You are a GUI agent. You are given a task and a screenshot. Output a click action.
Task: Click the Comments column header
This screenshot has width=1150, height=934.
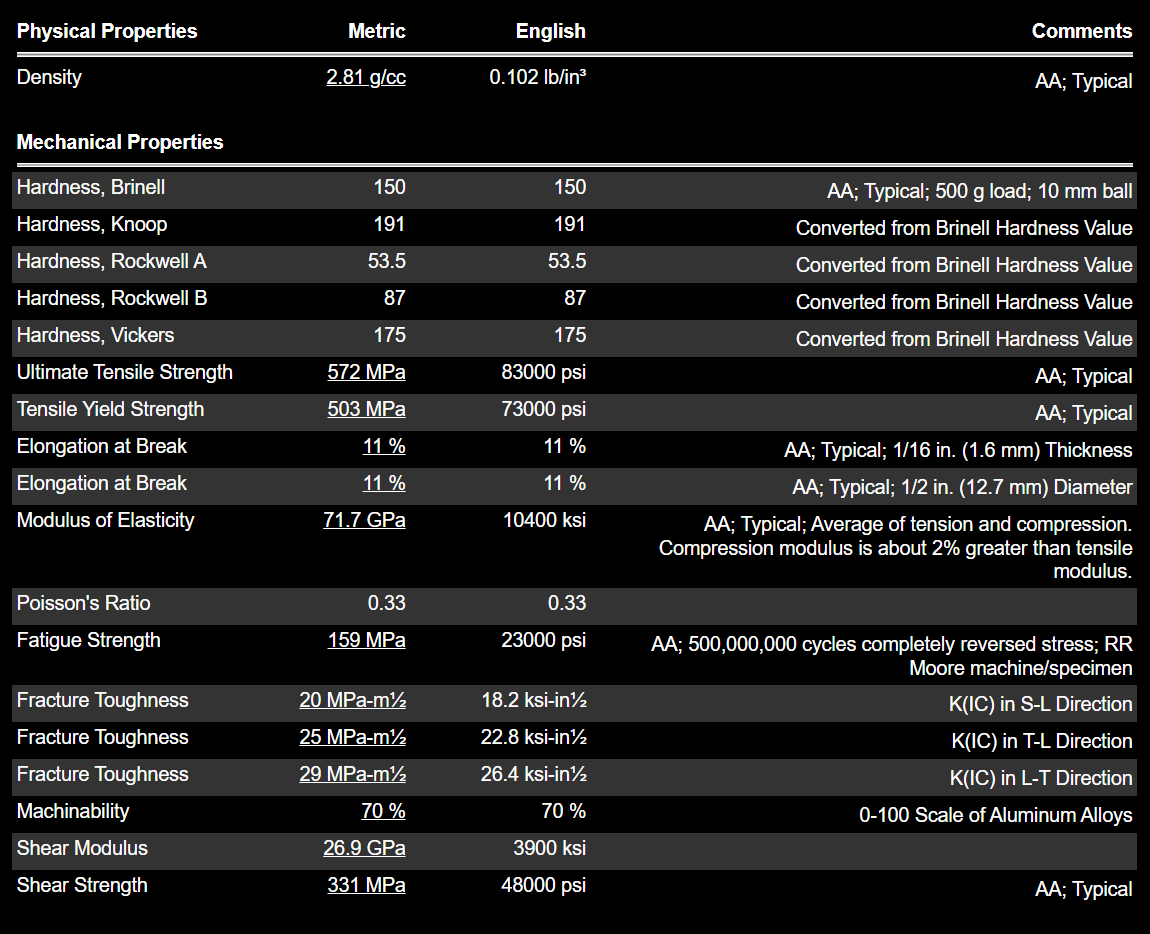1082,31
